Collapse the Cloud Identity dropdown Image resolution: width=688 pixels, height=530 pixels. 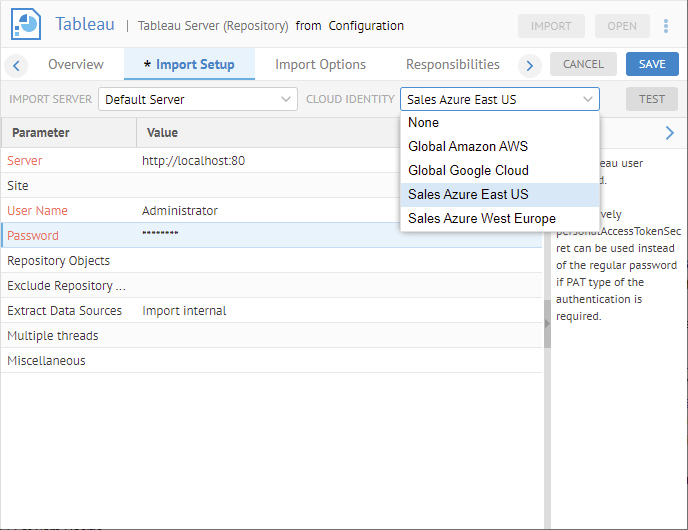(587, 99)
